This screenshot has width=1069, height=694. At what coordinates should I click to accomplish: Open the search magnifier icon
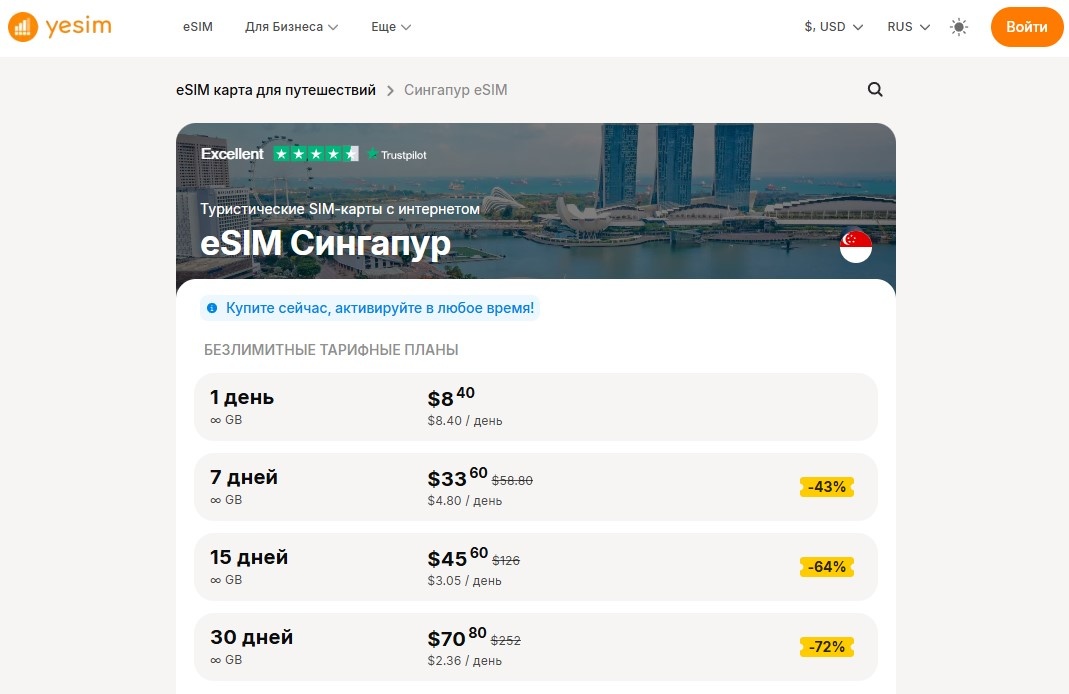coord(875,89)
